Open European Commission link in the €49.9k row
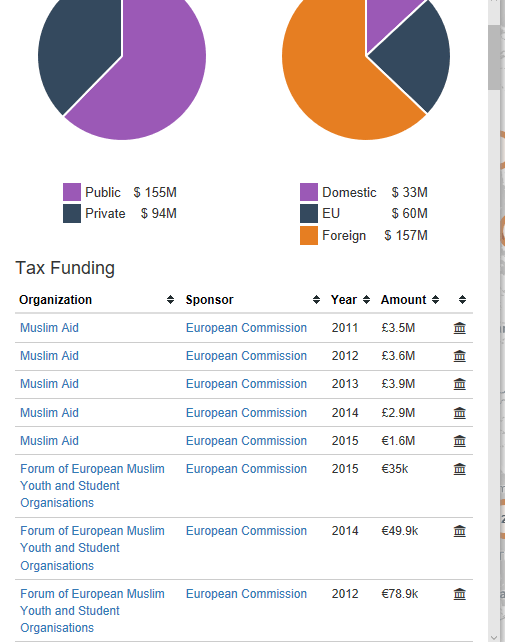 coord(246,531)
